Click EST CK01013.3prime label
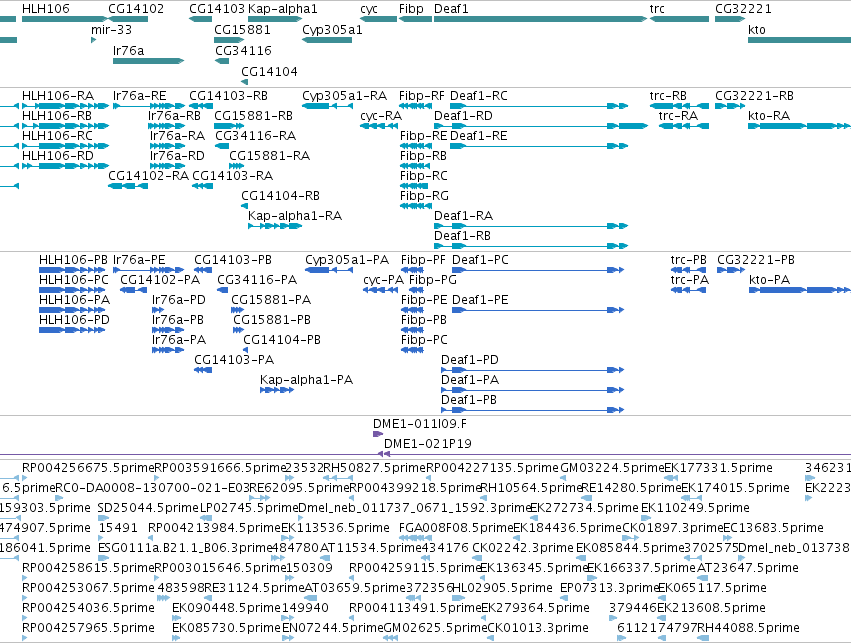This screenshot has width=851, height=643. pyautogui.click(x=538, y=628)
